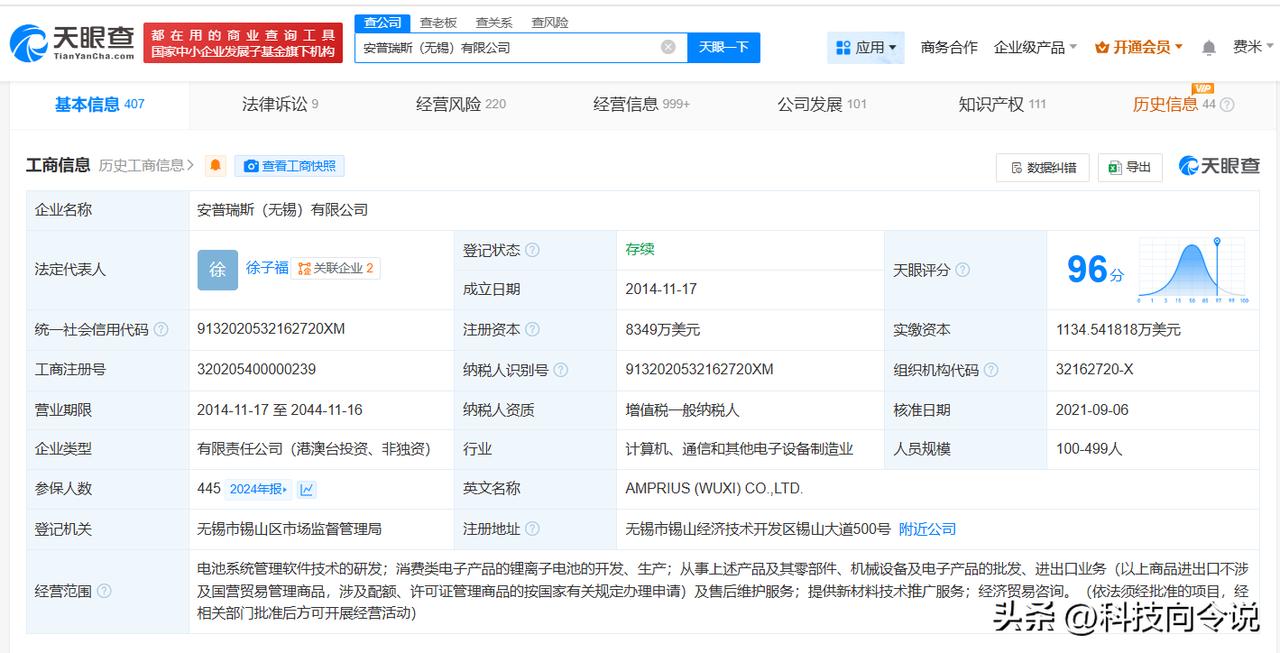Click the red 都在用的商业查询工具 banner
Viewport: 1280px width, 653px height.
coord(243,43)
